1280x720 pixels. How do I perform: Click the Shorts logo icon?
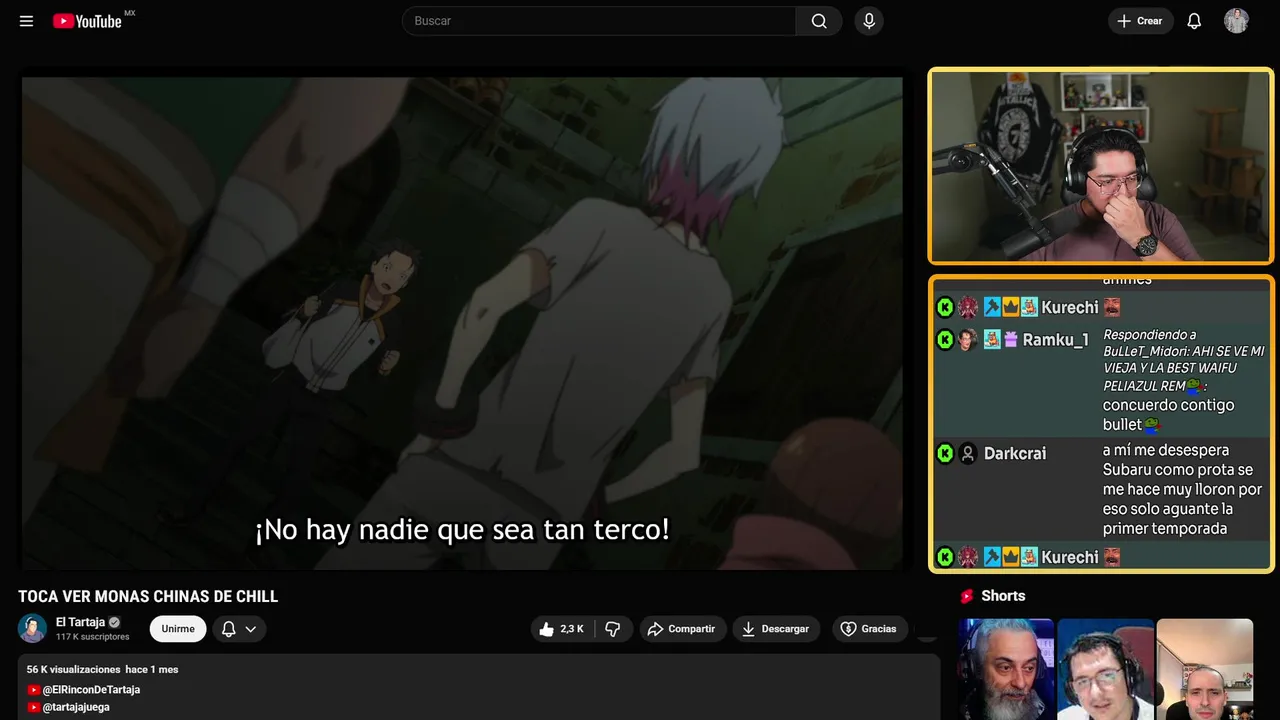point(967,596)
